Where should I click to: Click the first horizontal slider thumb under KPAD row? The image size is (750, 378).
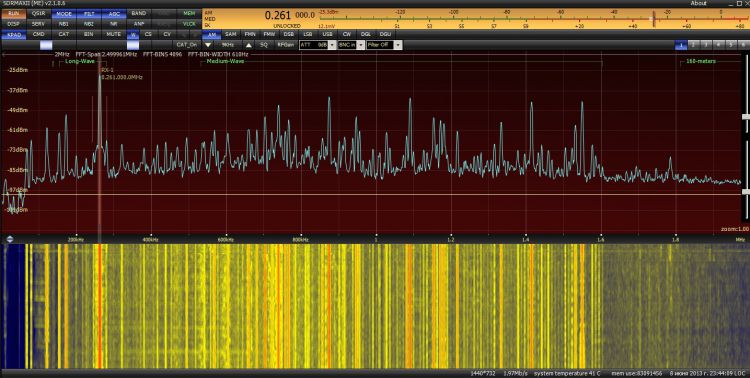(x=46, y=45)
